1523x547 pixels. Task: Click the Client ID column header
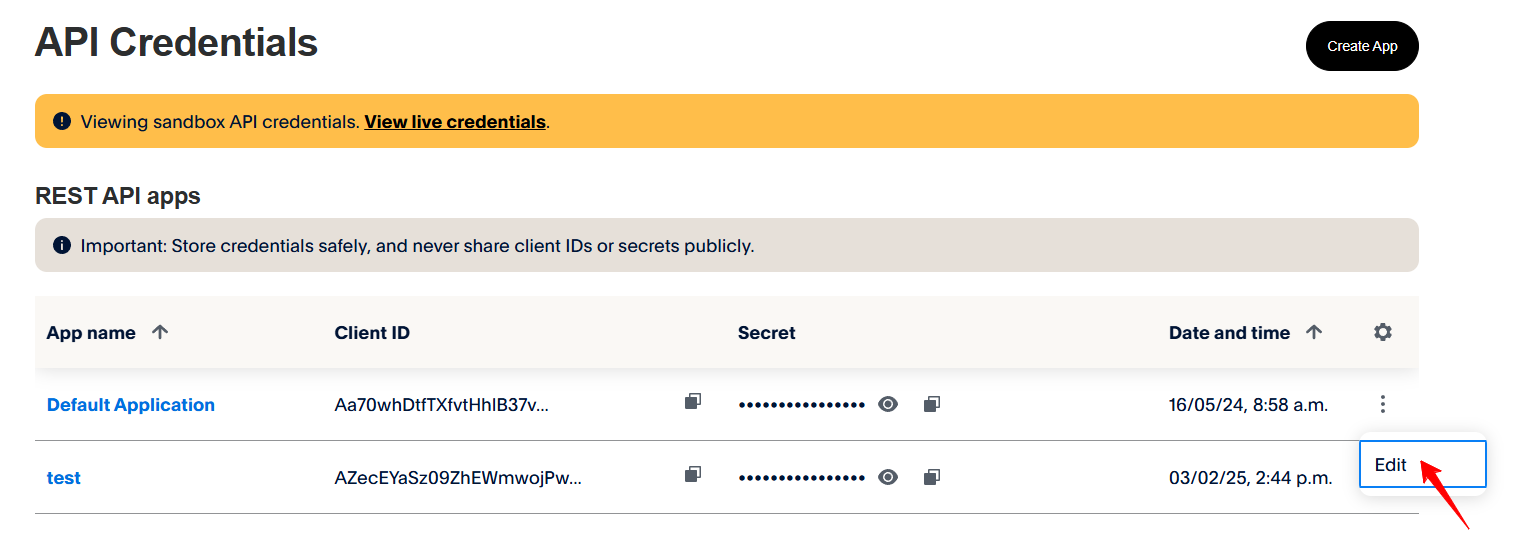pos(372,333)
